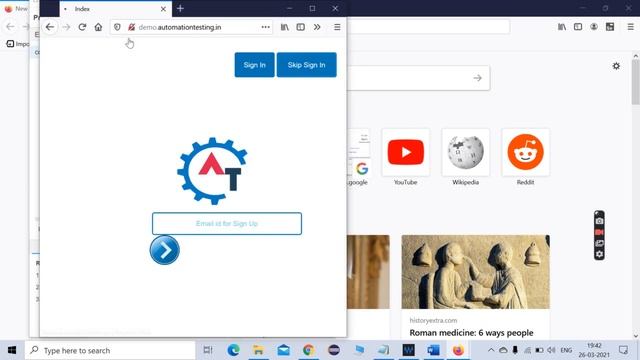Open the home page in front window

click(x=98, y=27)
